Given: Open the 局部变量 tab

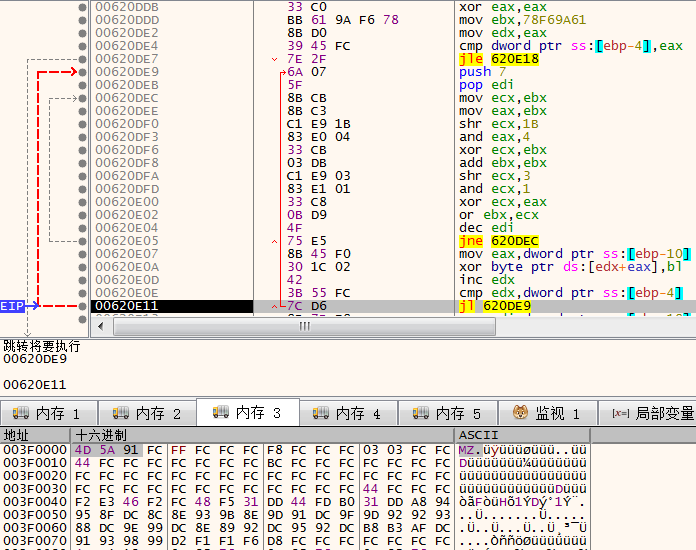Looking at the screenshot, I should click(x=647, y=414).
